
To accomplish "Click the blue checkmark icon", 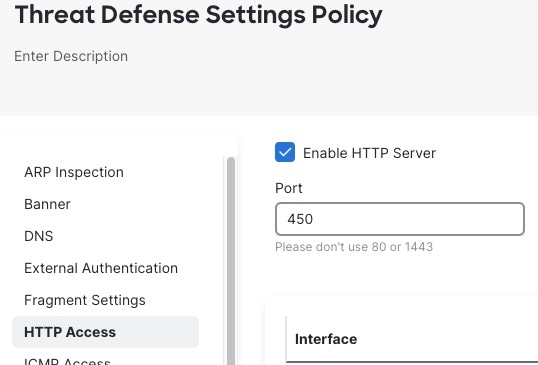I will click(285, 152).
